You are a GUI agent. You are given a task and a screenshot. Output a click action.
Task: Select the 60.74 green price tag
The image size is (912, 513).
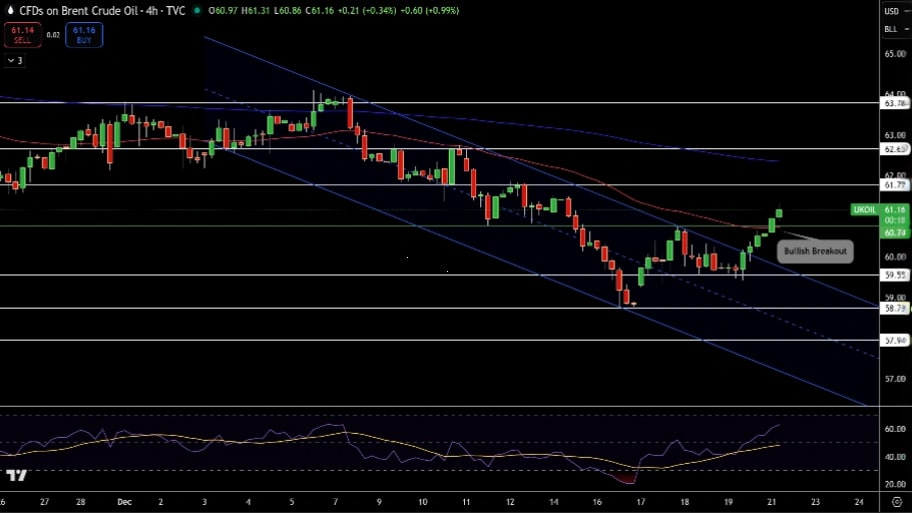click(894, 232)
